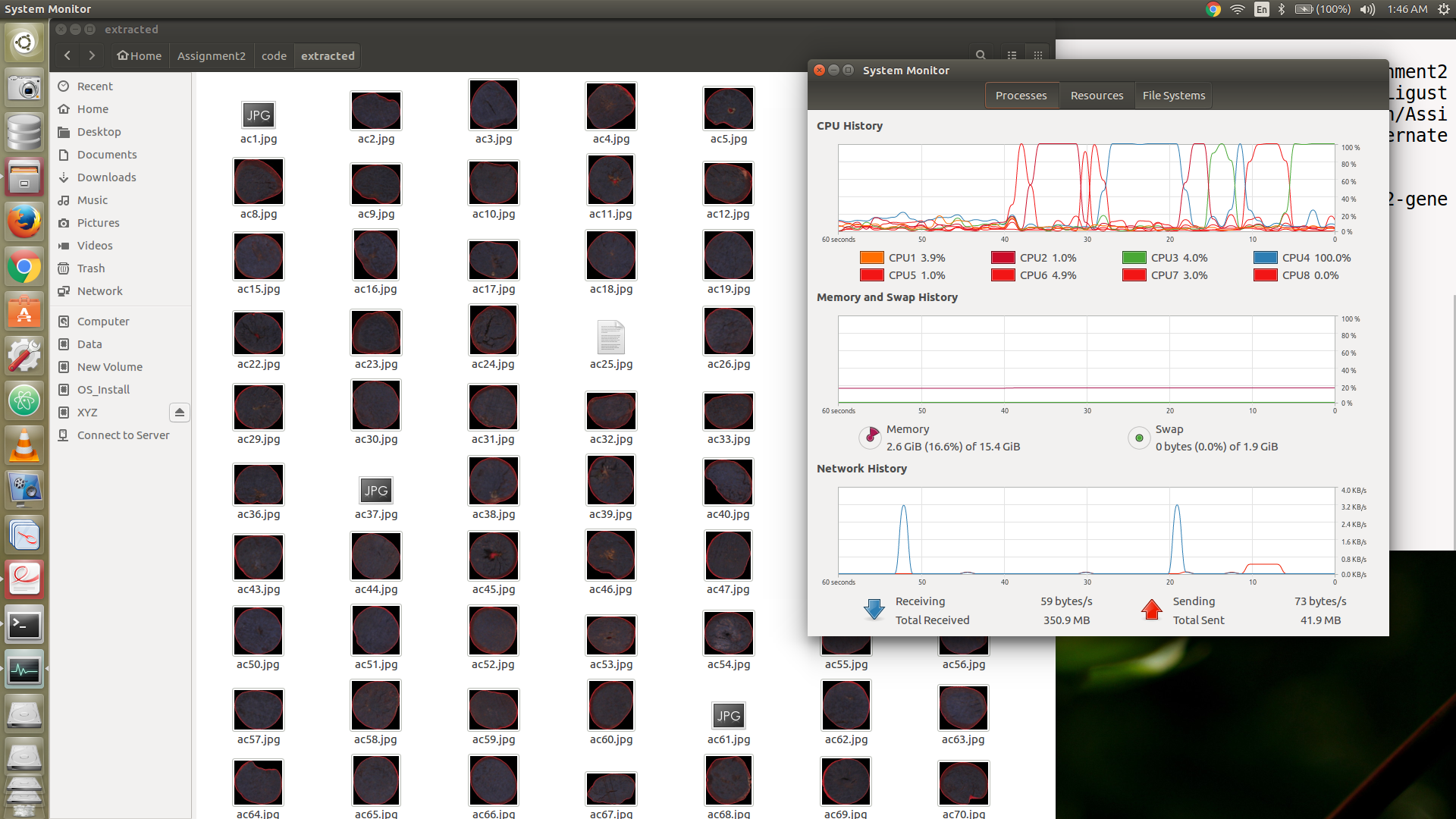Select the Processes tab
This screenshot has height=819, width=1456.
[1021, 96]
